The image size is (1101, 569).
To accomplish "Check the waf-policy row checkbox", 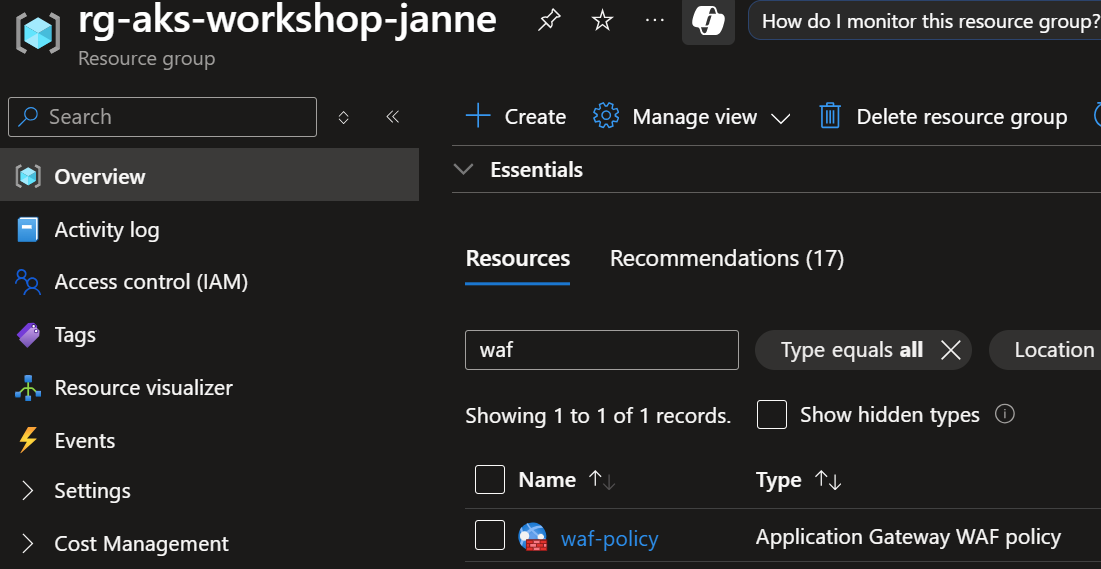I will click(x=490, y=537).
